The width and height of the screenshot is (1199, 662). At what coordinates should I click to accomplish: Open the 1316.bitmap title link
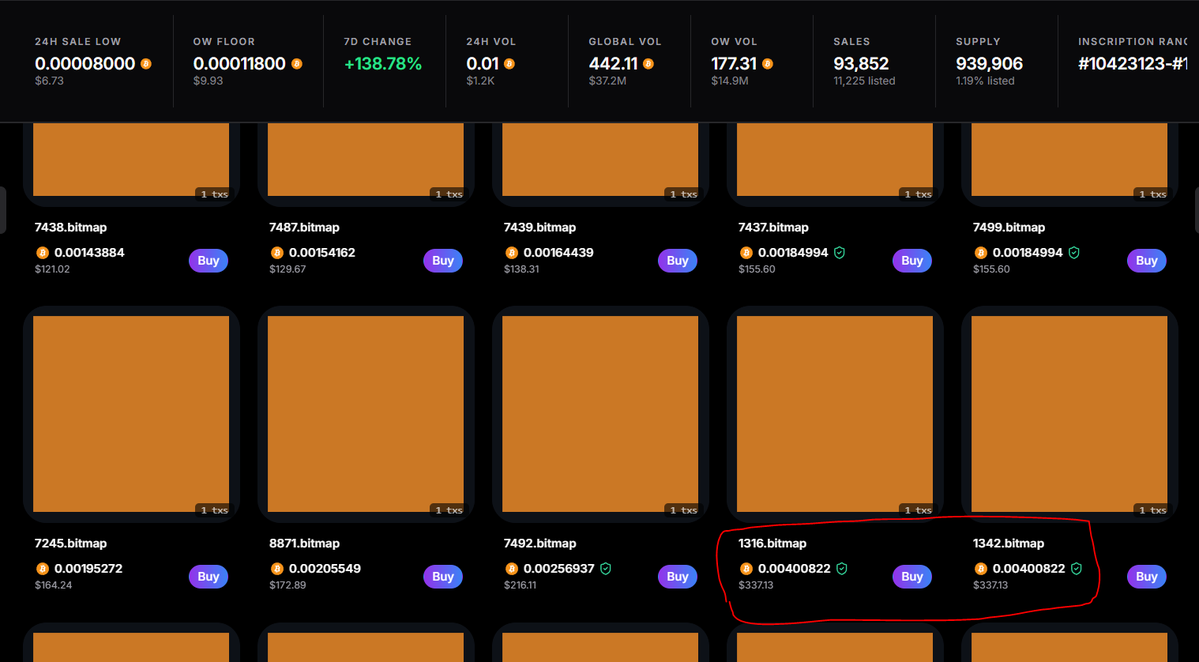coord(772,544)
